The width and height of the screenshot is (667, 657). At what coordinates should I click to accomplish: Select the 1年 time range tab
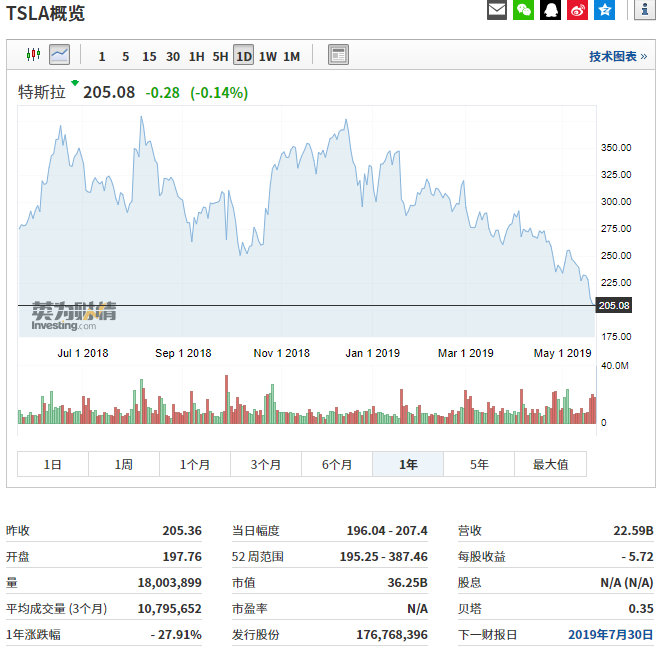point(408,464)
